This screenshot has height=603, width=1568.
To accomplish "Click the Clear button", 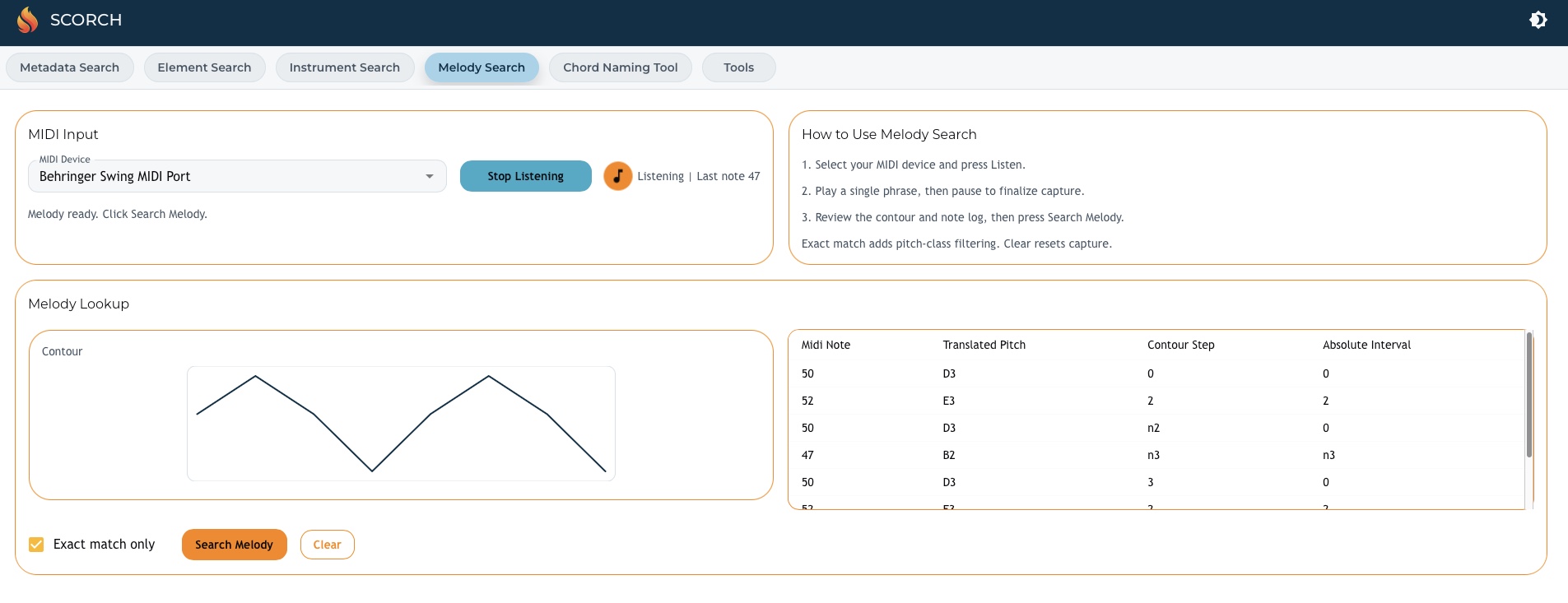I will [x=327, y=545].
